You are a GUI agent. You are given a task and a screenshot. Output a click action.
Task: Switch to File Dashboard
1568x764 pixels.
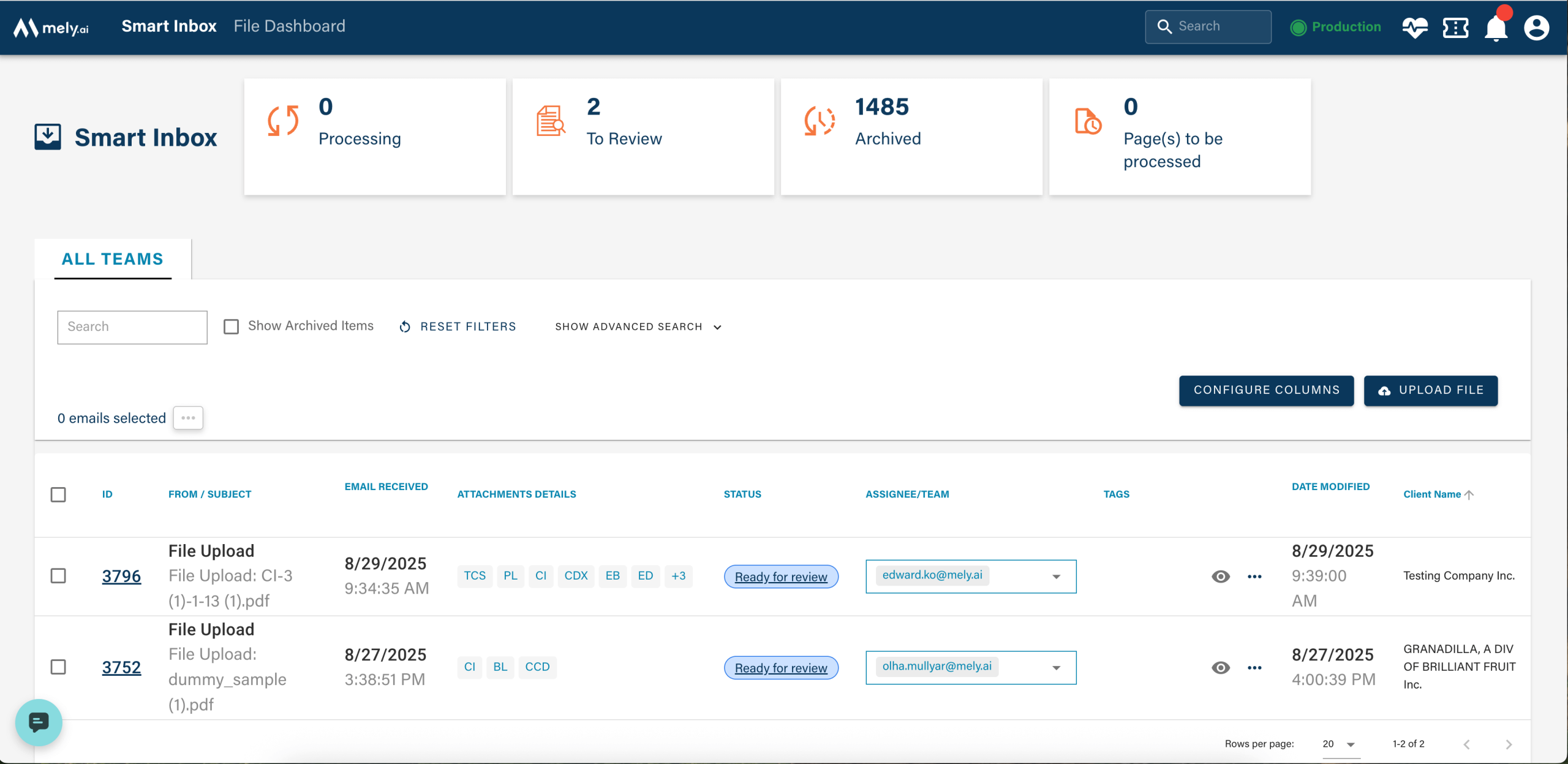289,26
